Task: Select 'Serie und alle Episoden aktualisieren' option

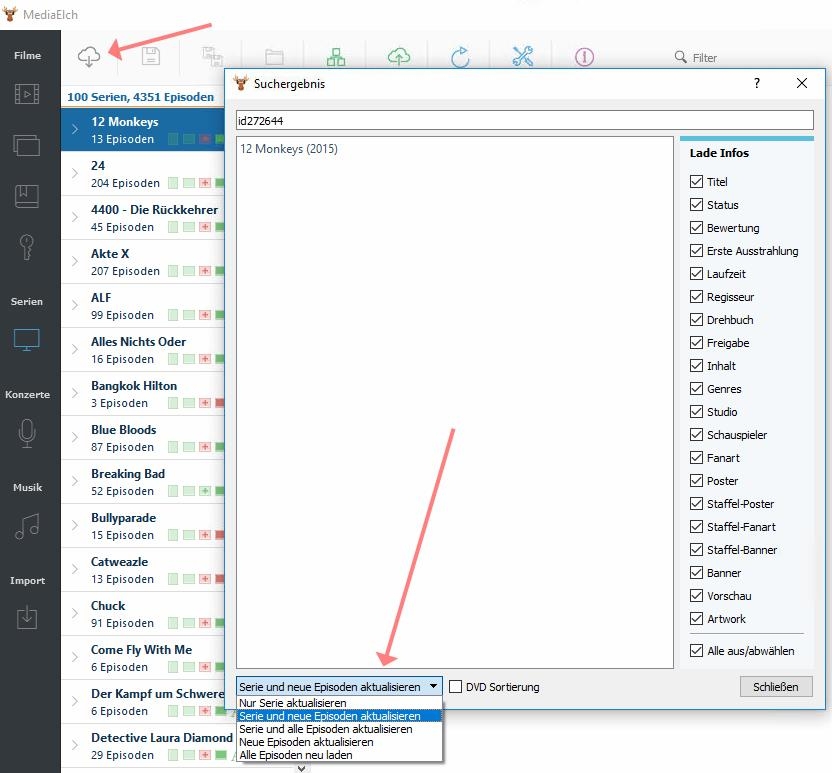Action: pyautogui.click(x=339, y=729)
